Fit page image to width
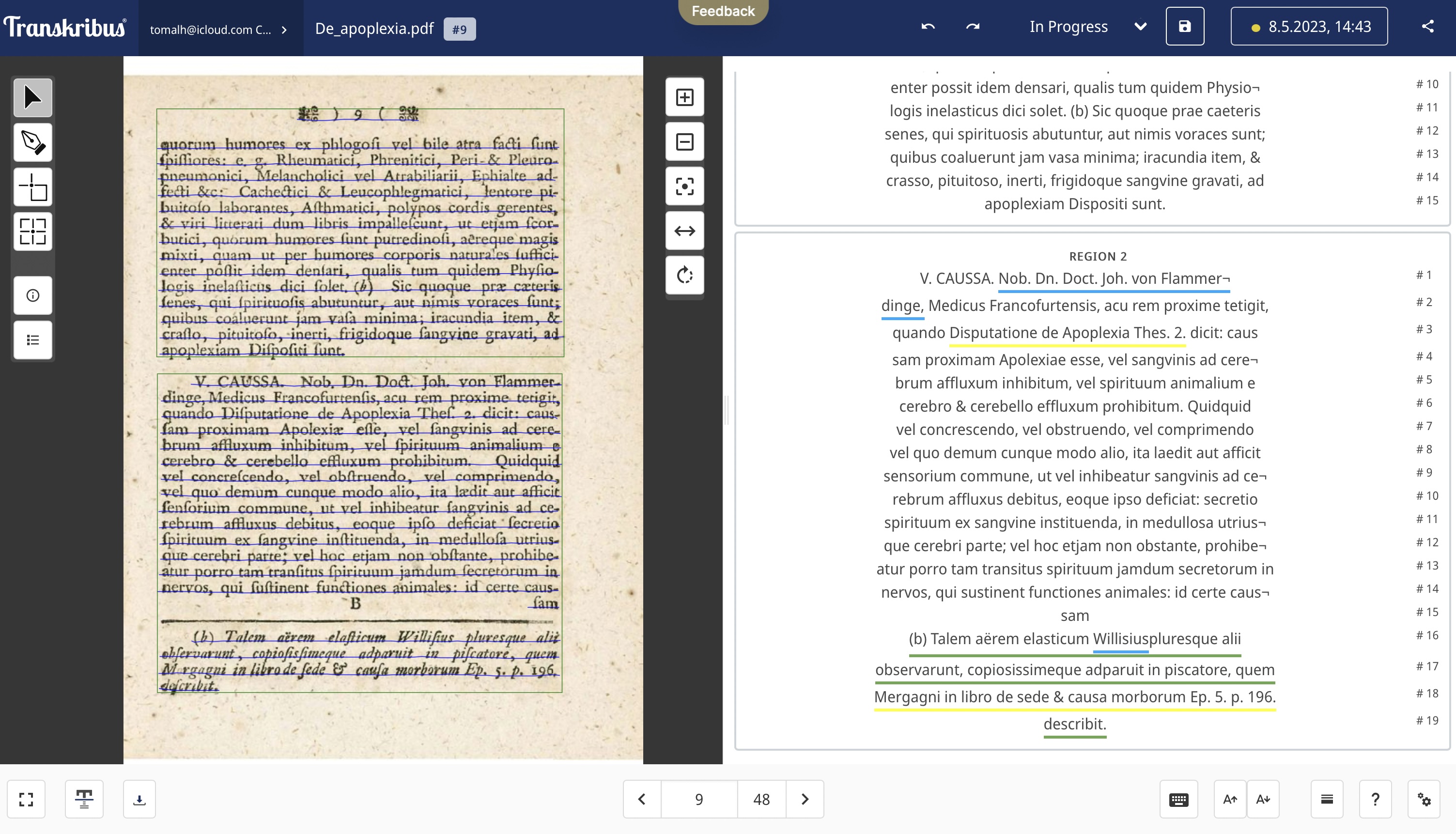1456x834 pixels. [684, 231]
